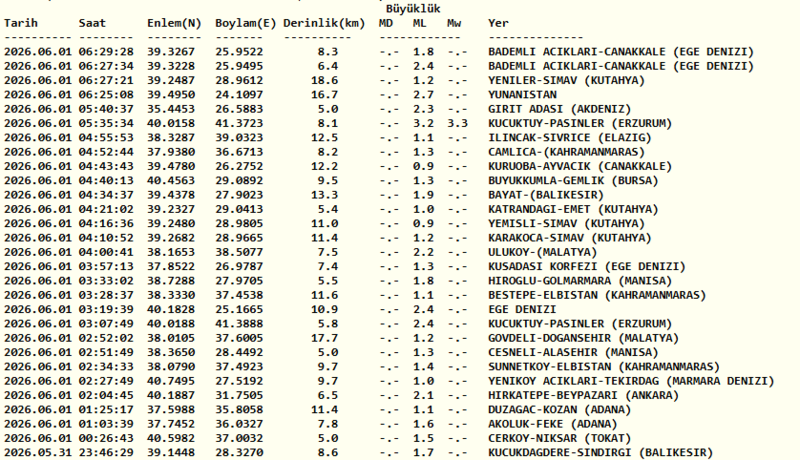Click latitude value 40.0188

coord(171,324)
